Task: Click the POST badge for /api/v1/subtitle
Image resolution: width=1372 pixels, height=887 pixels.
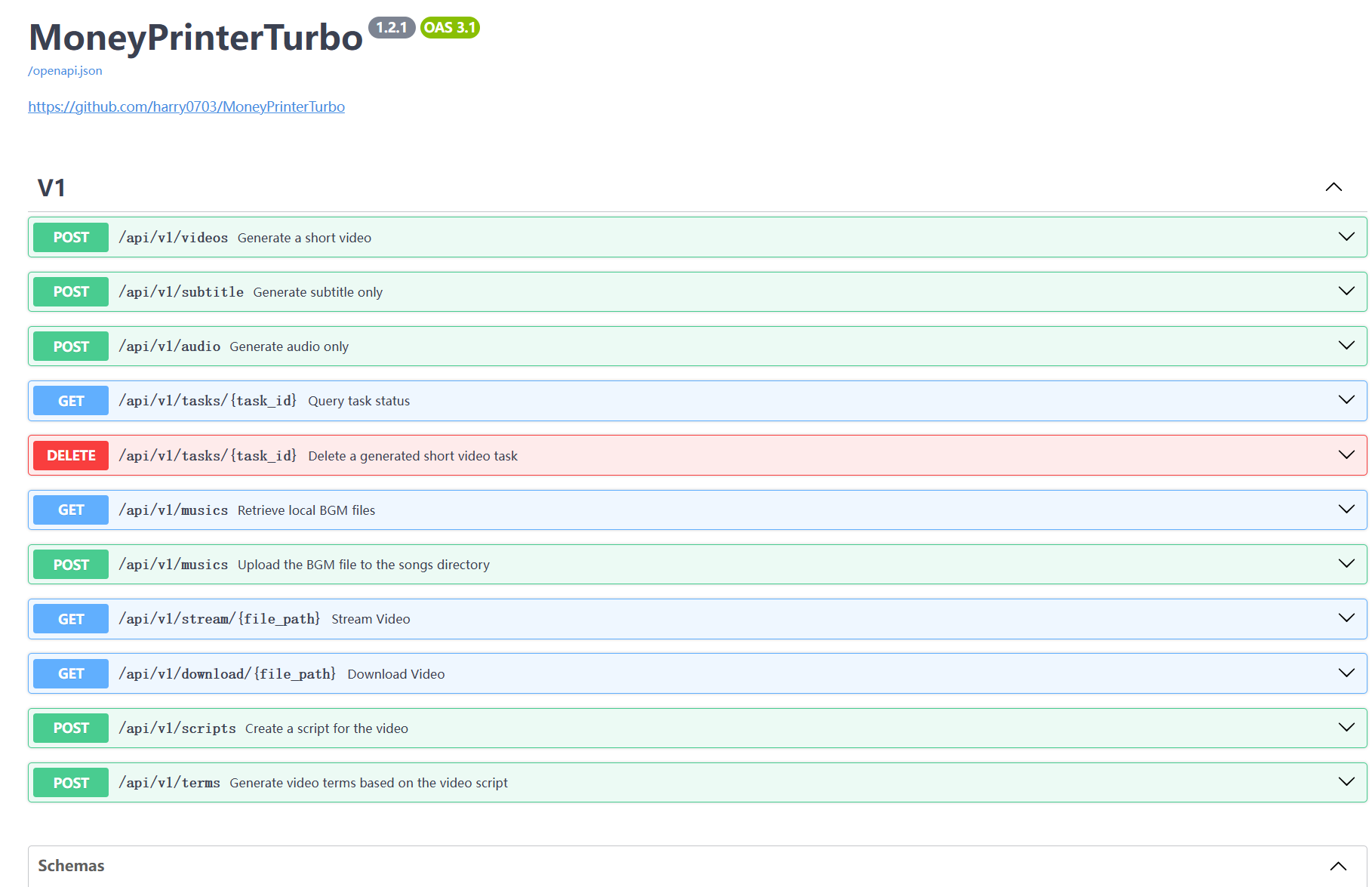Action: [x=70, y=291]
